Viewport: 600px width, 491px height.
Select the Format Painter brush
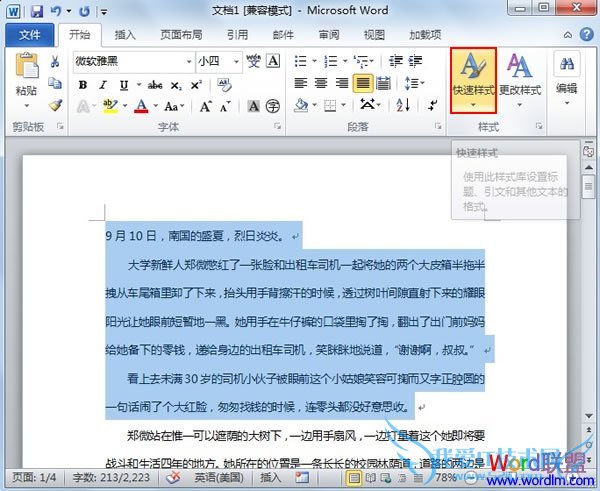55,105
